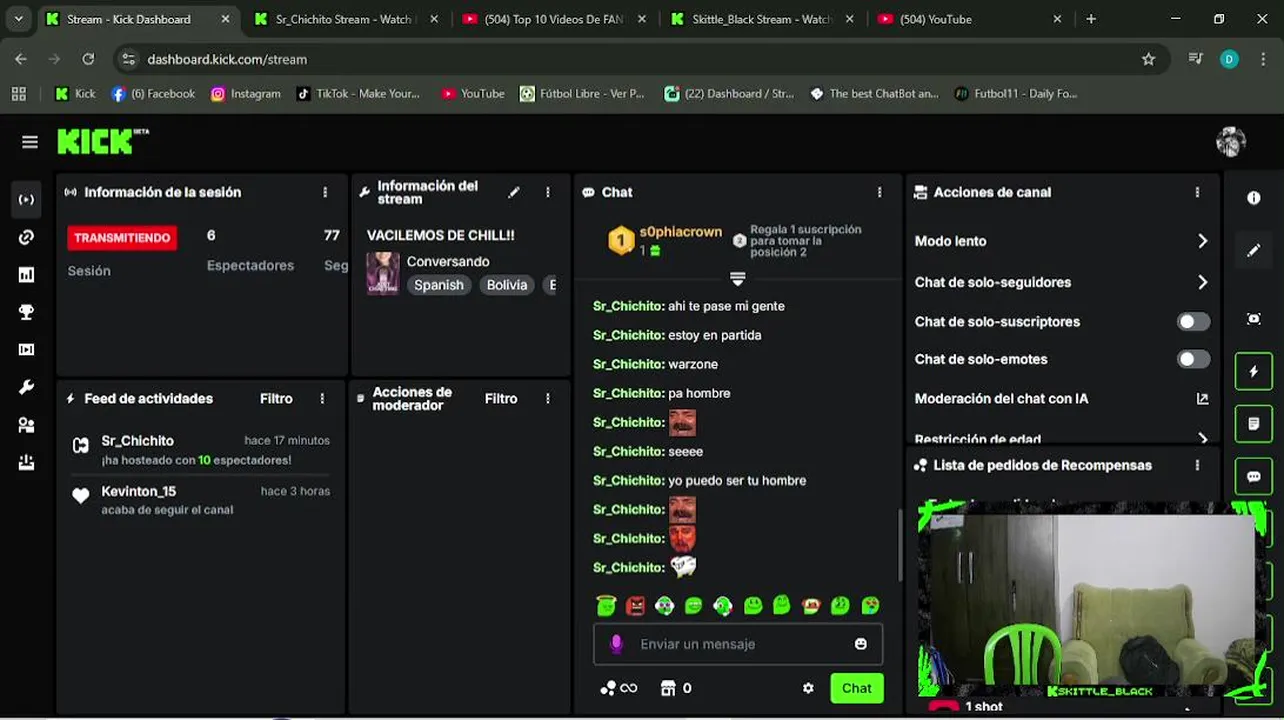Click the Spanish language tag
This screenshot has height=720, width=1284.
pos(439,285)
